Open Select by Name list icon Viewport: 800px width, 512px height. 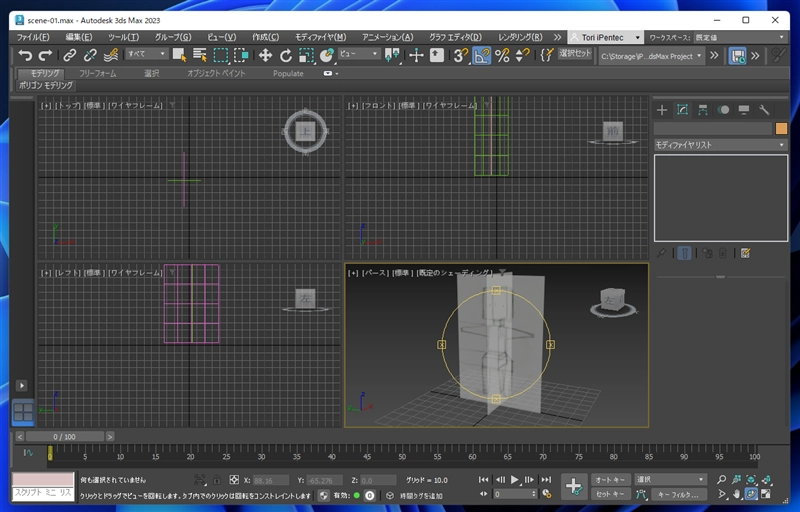[199, 55]
